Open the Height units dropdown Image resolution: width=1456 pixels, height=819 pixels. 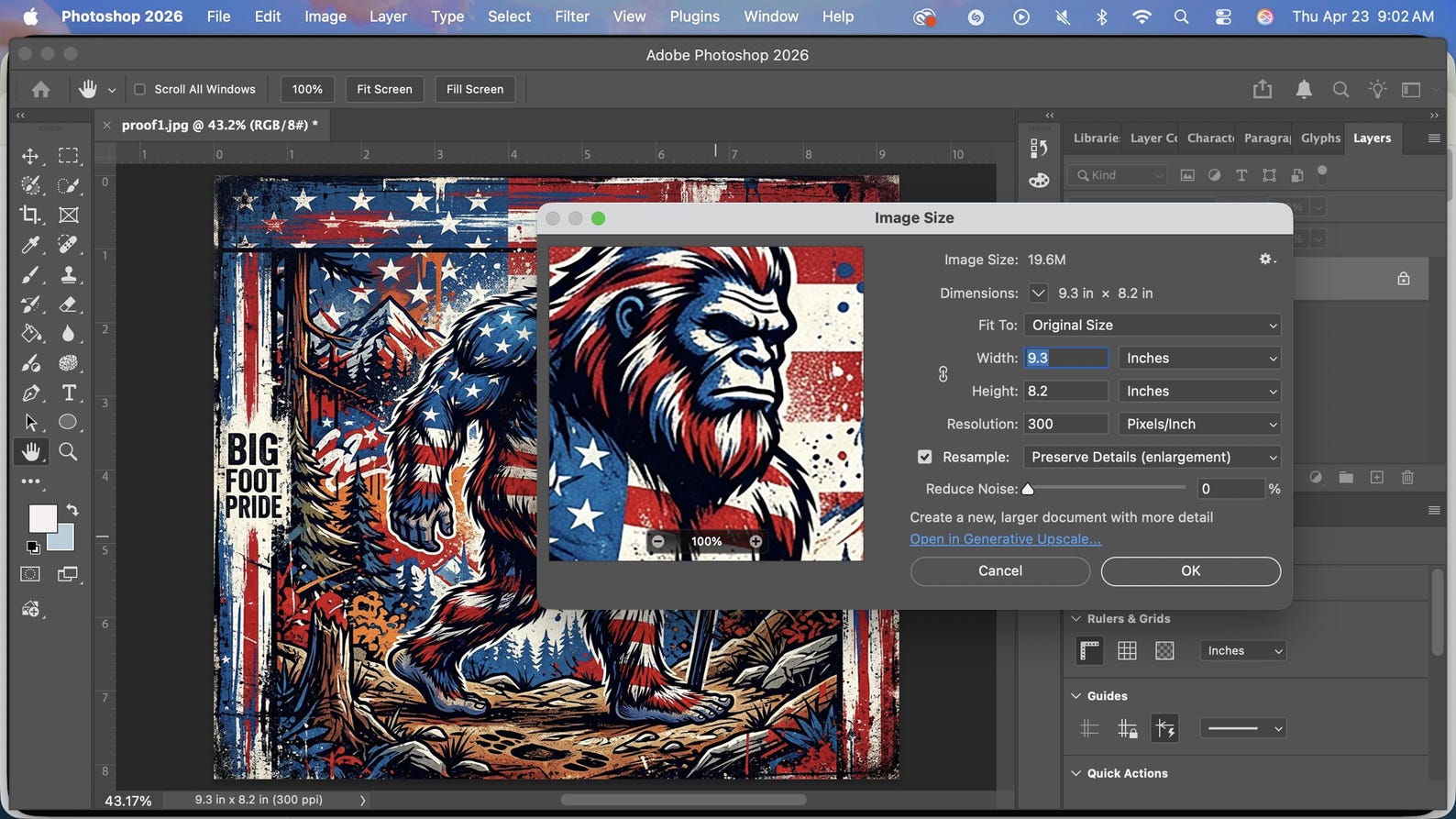[x=1199, y=391]
